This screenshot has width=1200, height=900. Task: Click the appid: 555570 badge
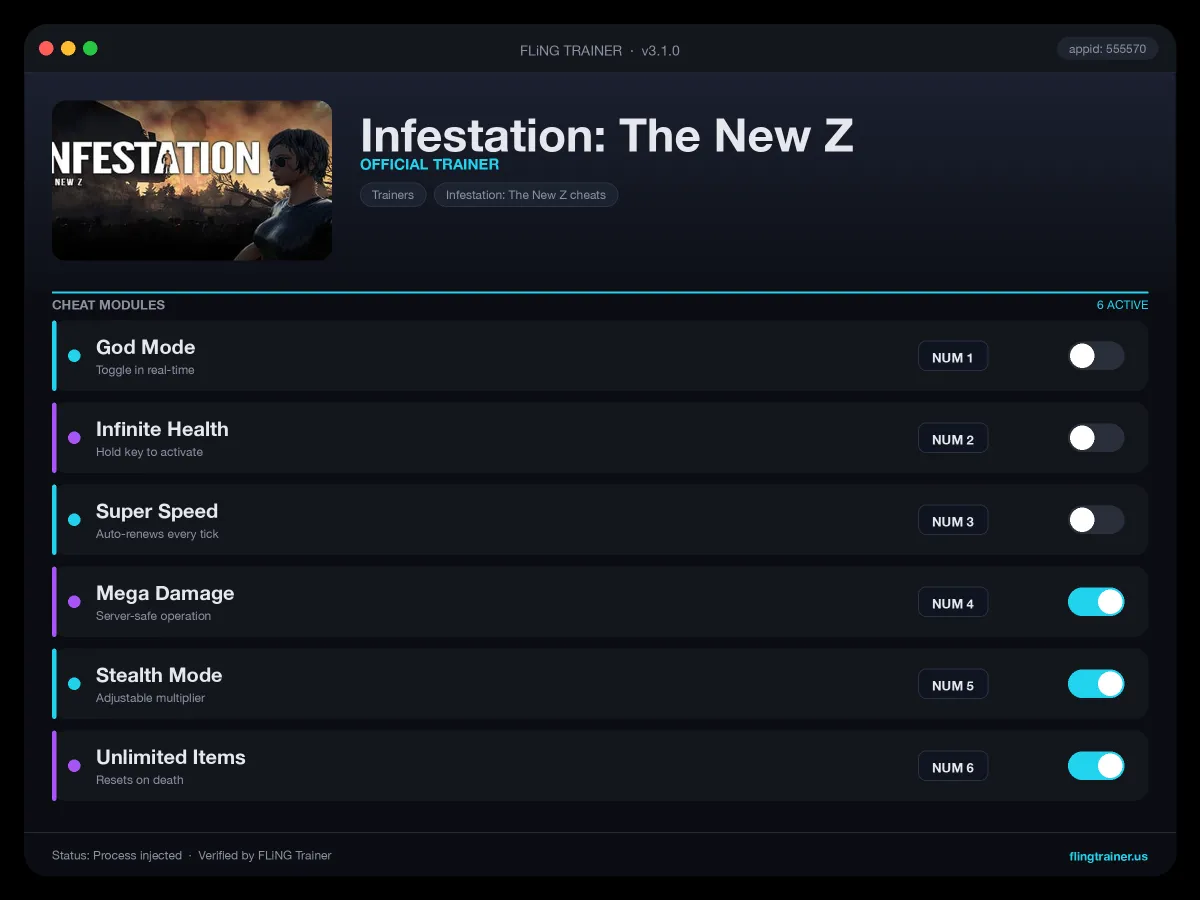[x=1107, y=49]
